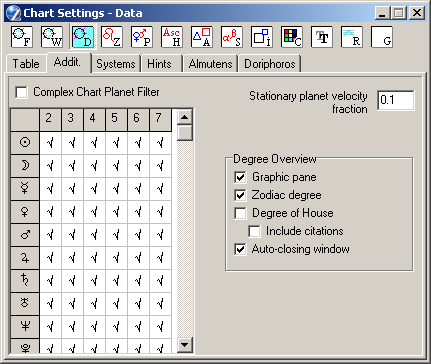Open the W wheel settings icon
Image resolution: width=431 pixels, height=364 pixels.
click(x=52, y=37)
